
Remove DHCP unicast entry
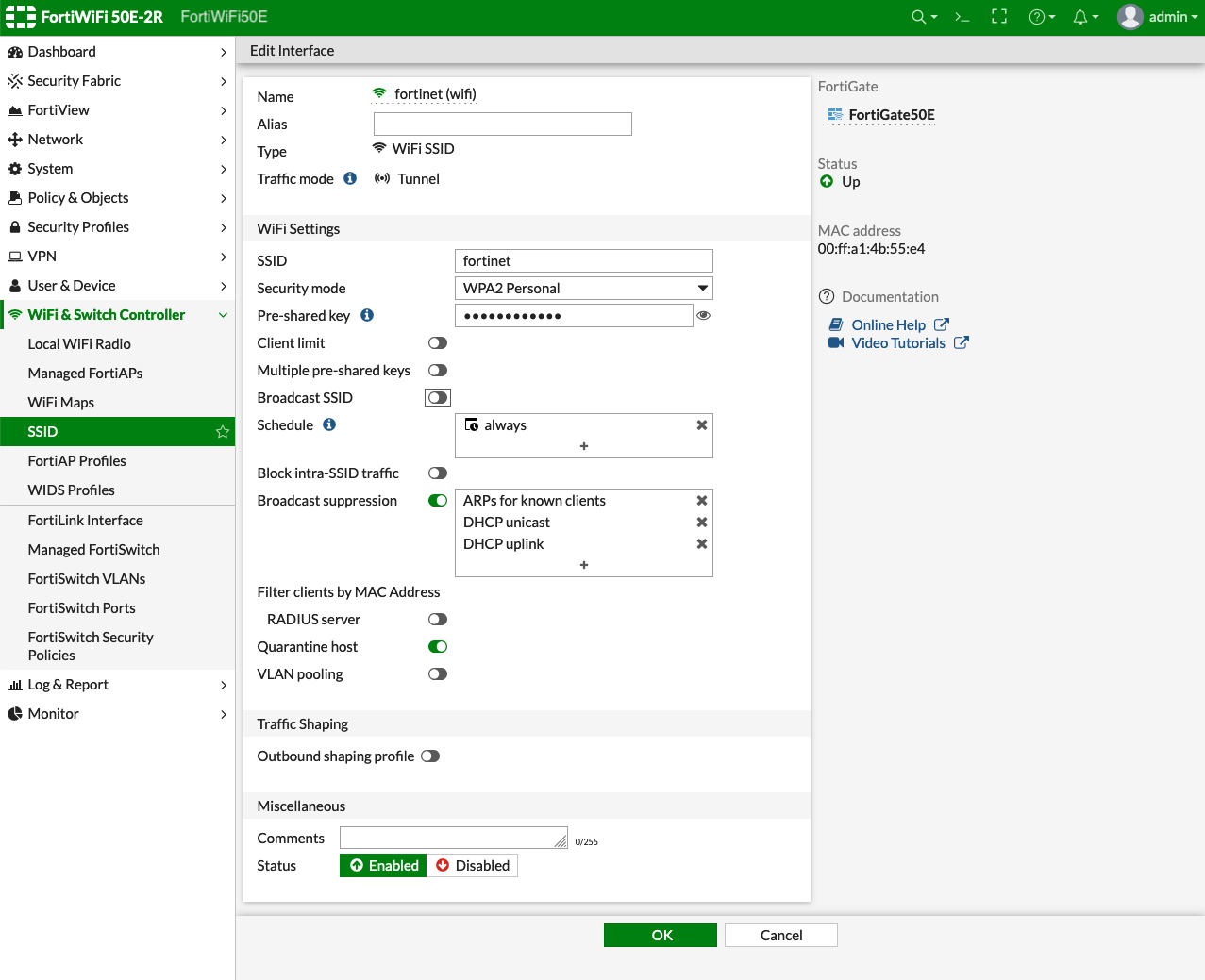point(702,523)
